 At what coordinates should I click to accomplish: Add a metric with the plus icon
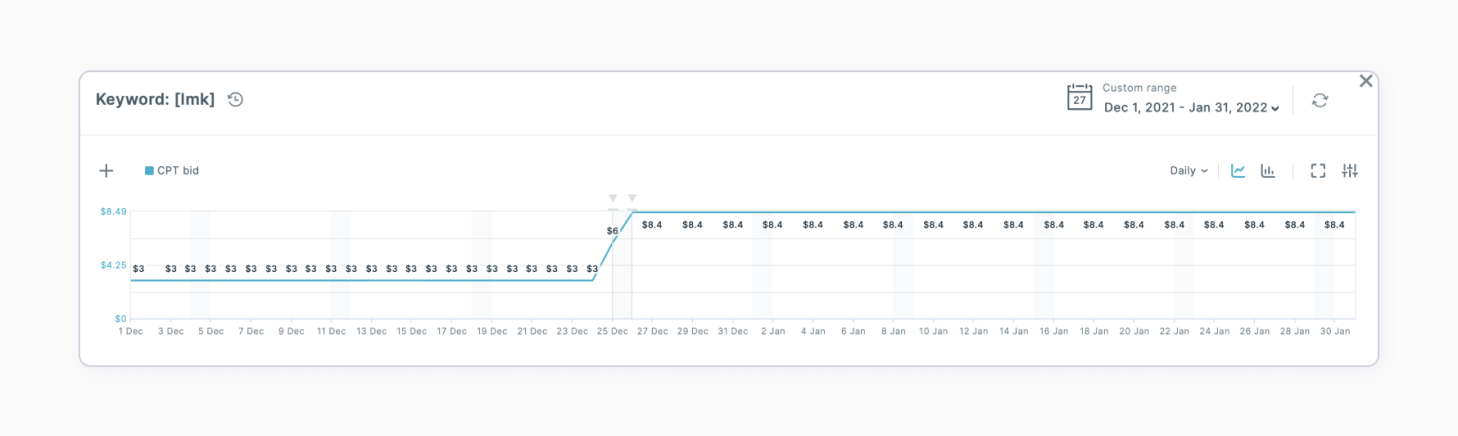coord(106,171)
